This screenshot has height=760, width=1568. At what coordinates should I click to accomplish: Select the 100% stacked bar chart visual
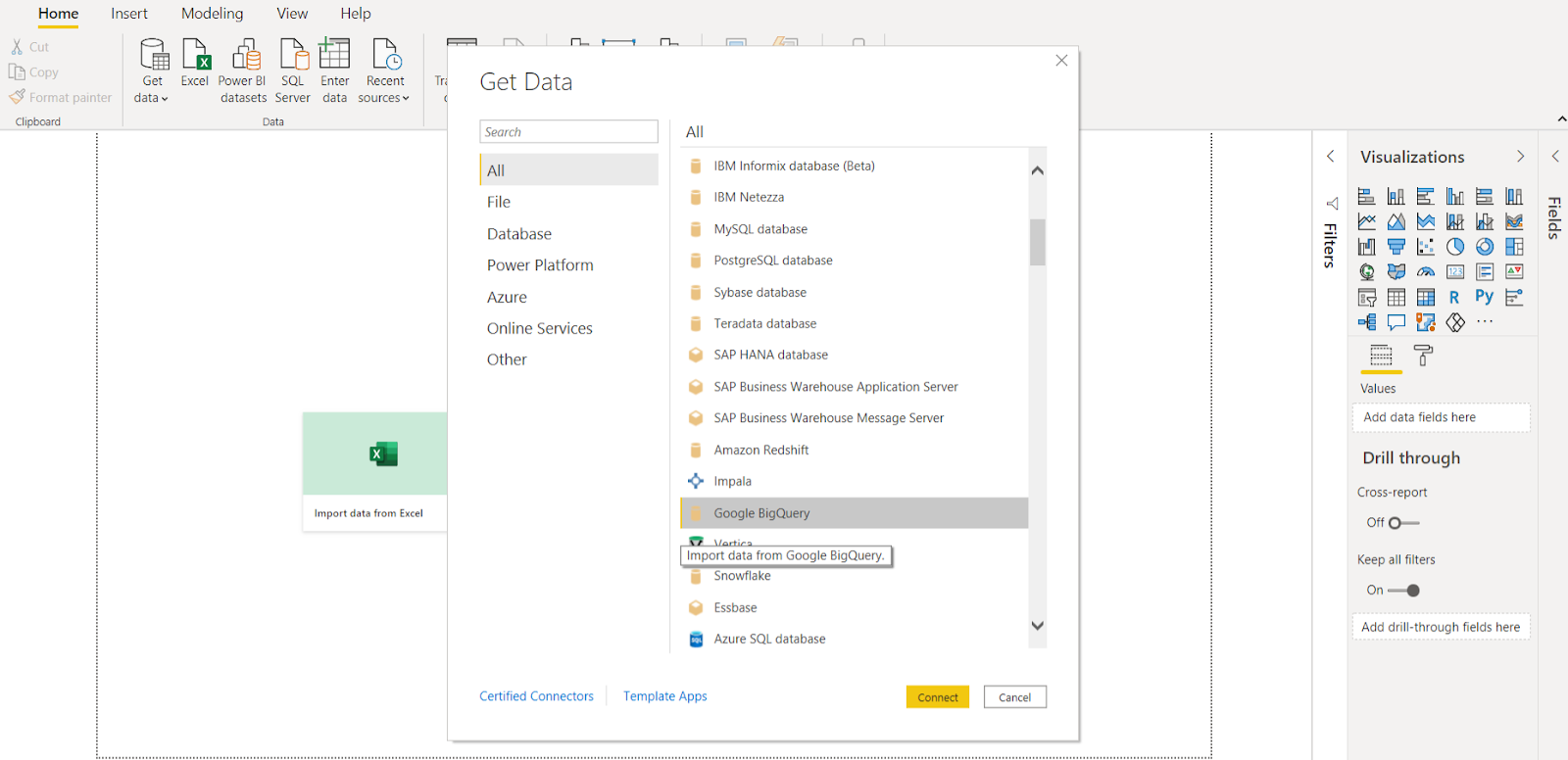[1485, 197]
